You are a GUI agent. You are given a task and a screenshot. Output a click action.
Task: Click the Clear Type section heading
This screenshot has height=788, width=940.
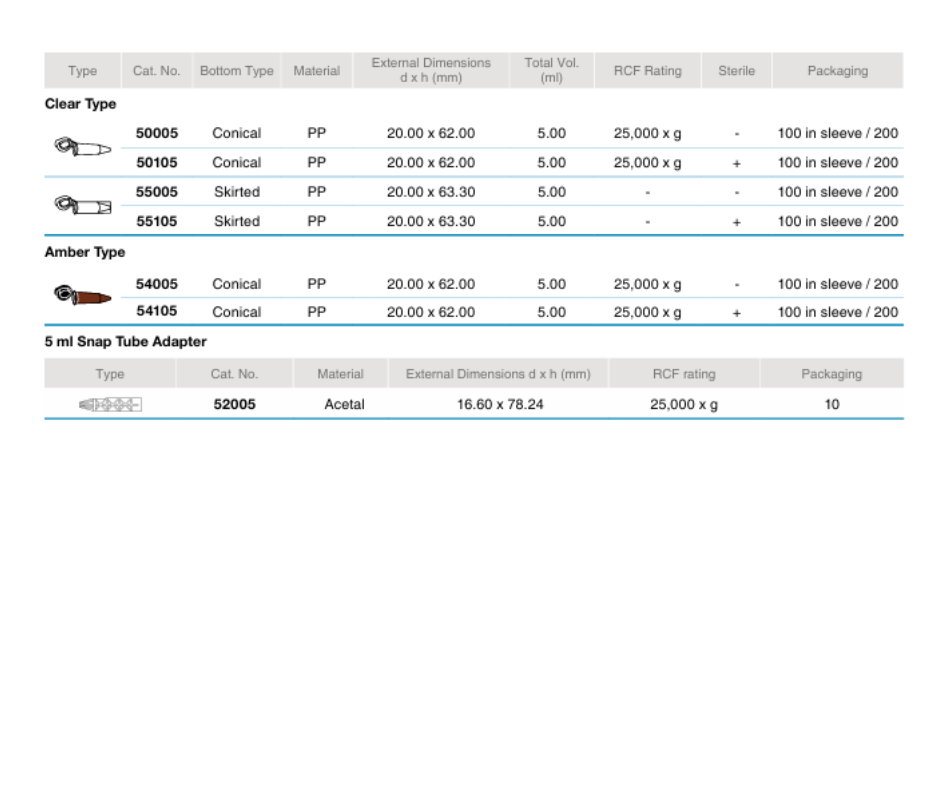(81, 104)
